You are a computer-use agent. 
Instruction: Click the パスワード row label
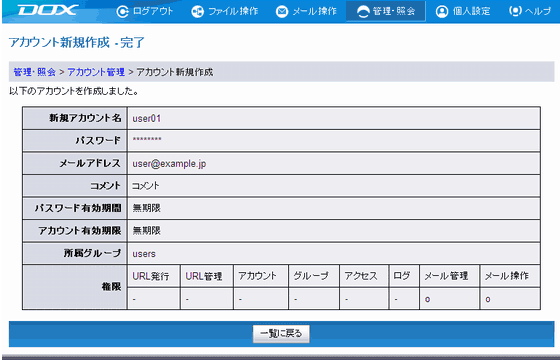point(98,141)
